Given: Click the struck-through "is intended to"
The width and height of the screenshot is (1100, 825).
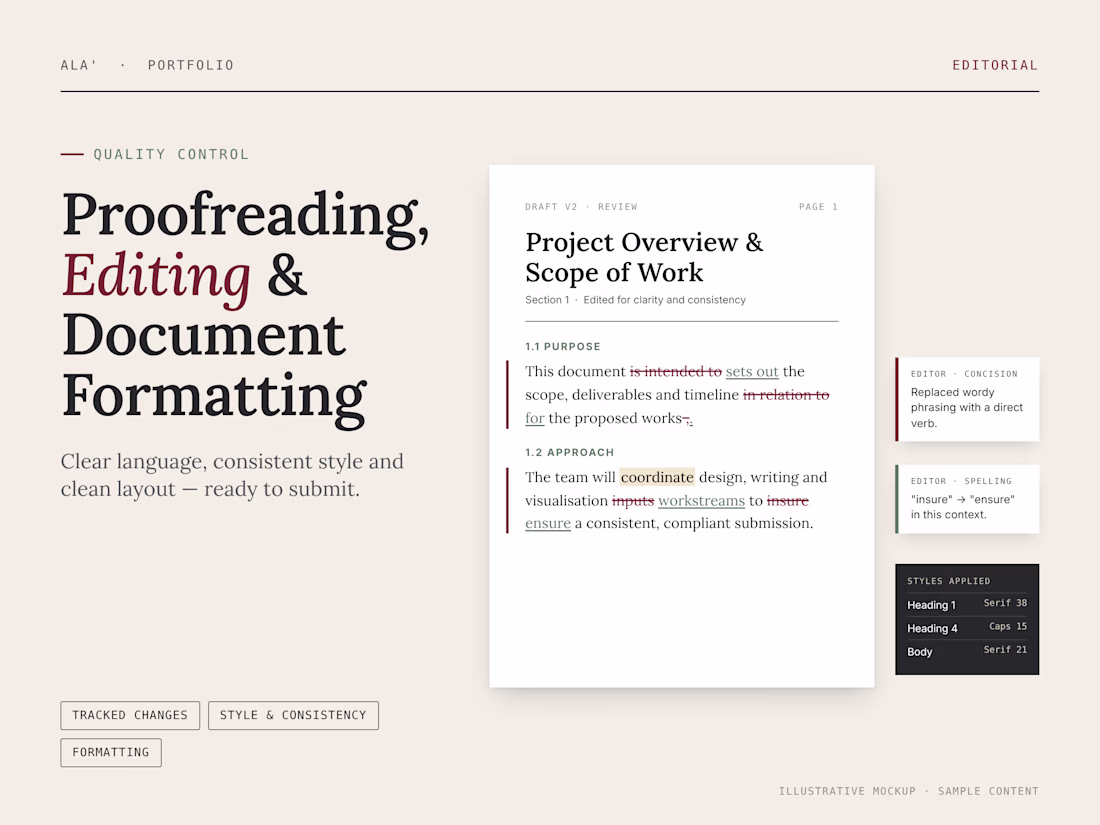Looking at the screenshot, I should (676, 371).
